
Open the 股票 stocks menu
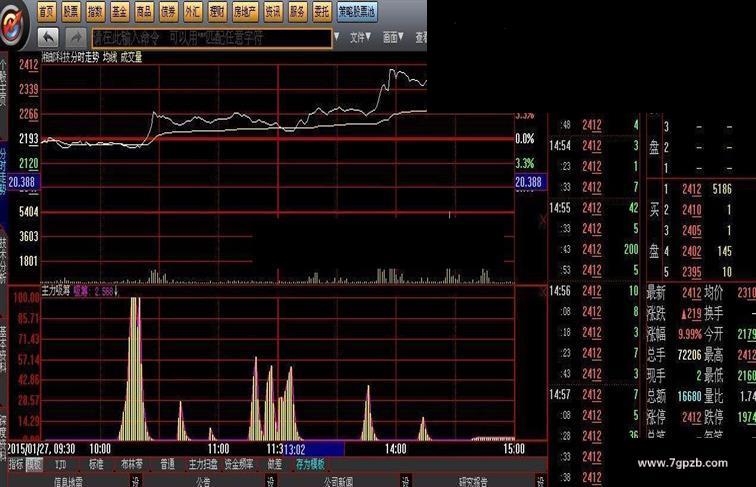point(71,12)
